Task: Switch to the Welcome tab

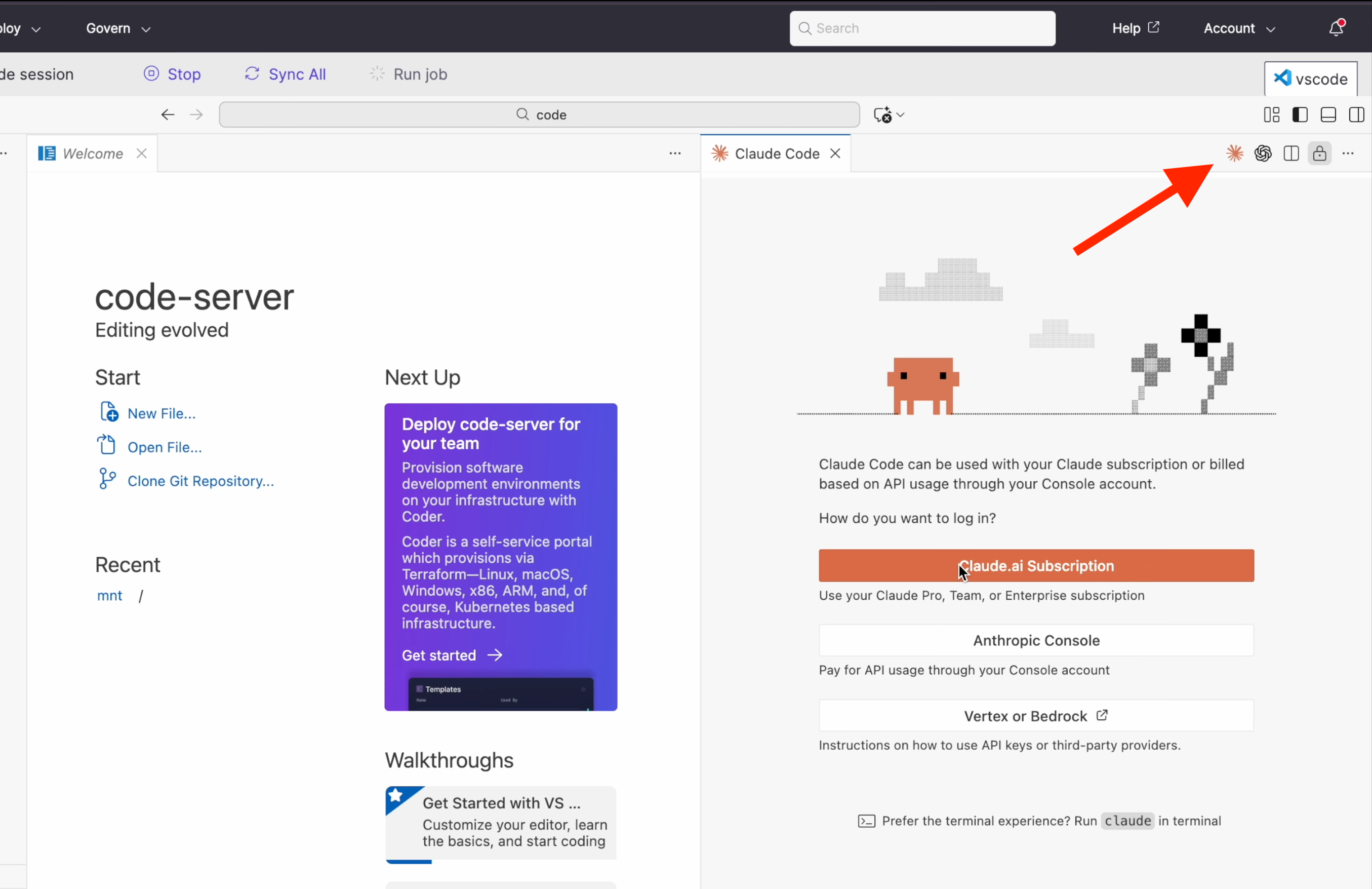Action: tap(92, 153)
